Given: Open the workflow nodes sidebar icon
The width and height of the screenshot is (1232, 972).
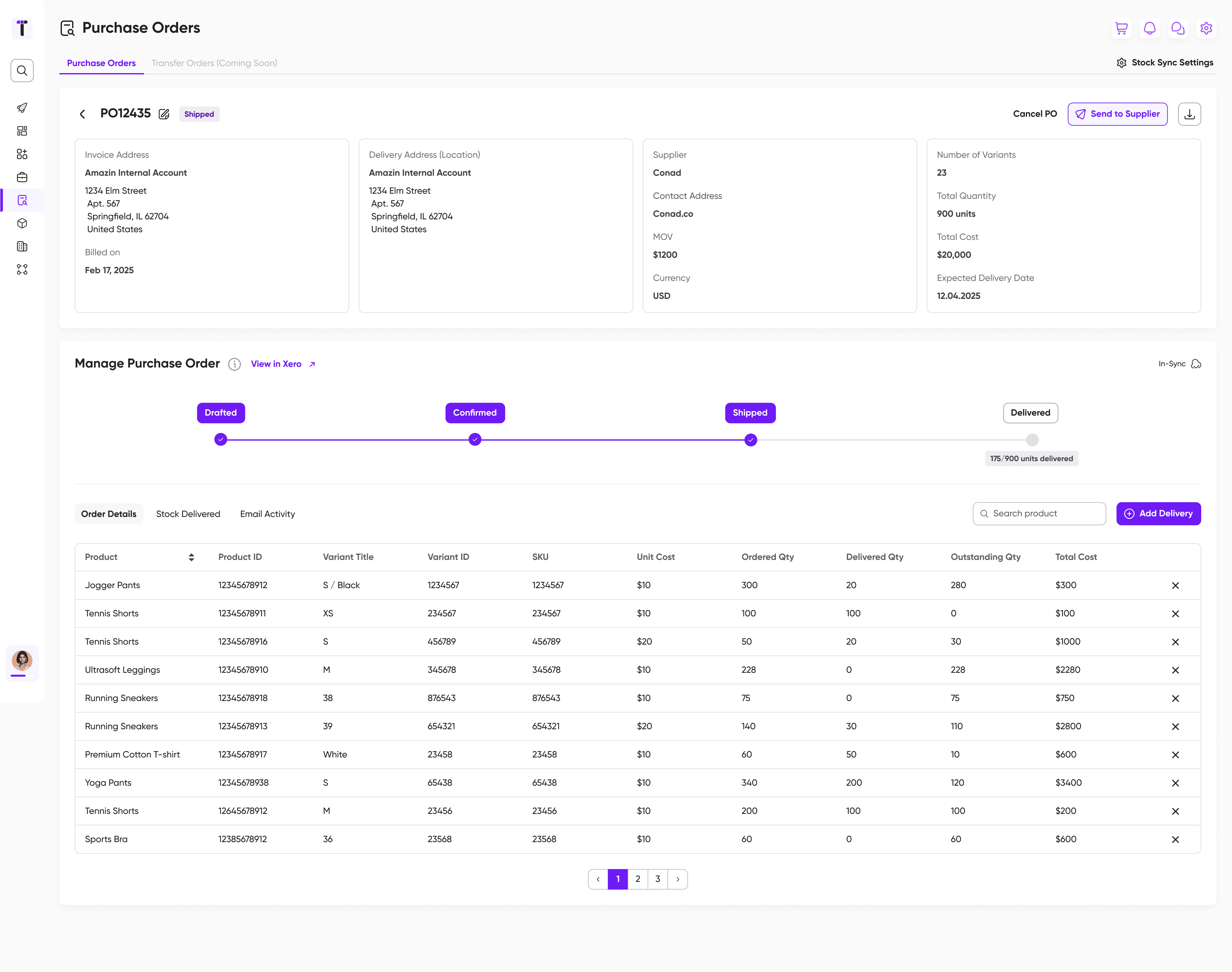Looking at the screenshot, I should coord(22,269).
